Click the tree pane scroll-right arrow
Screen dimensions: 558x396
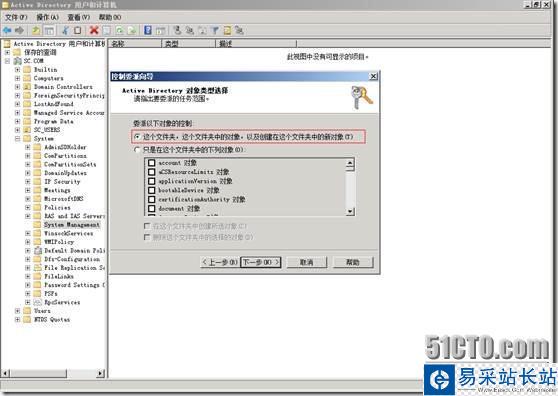click(x=101, y=374)
